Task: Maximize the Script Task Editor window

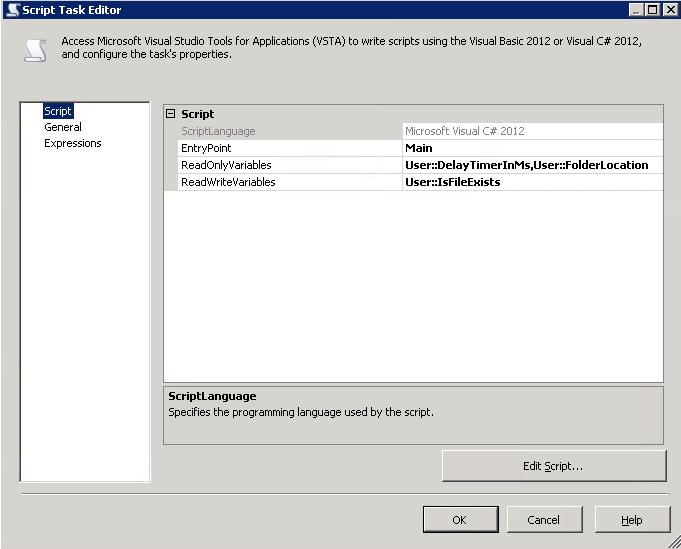Action: (652, 9)
